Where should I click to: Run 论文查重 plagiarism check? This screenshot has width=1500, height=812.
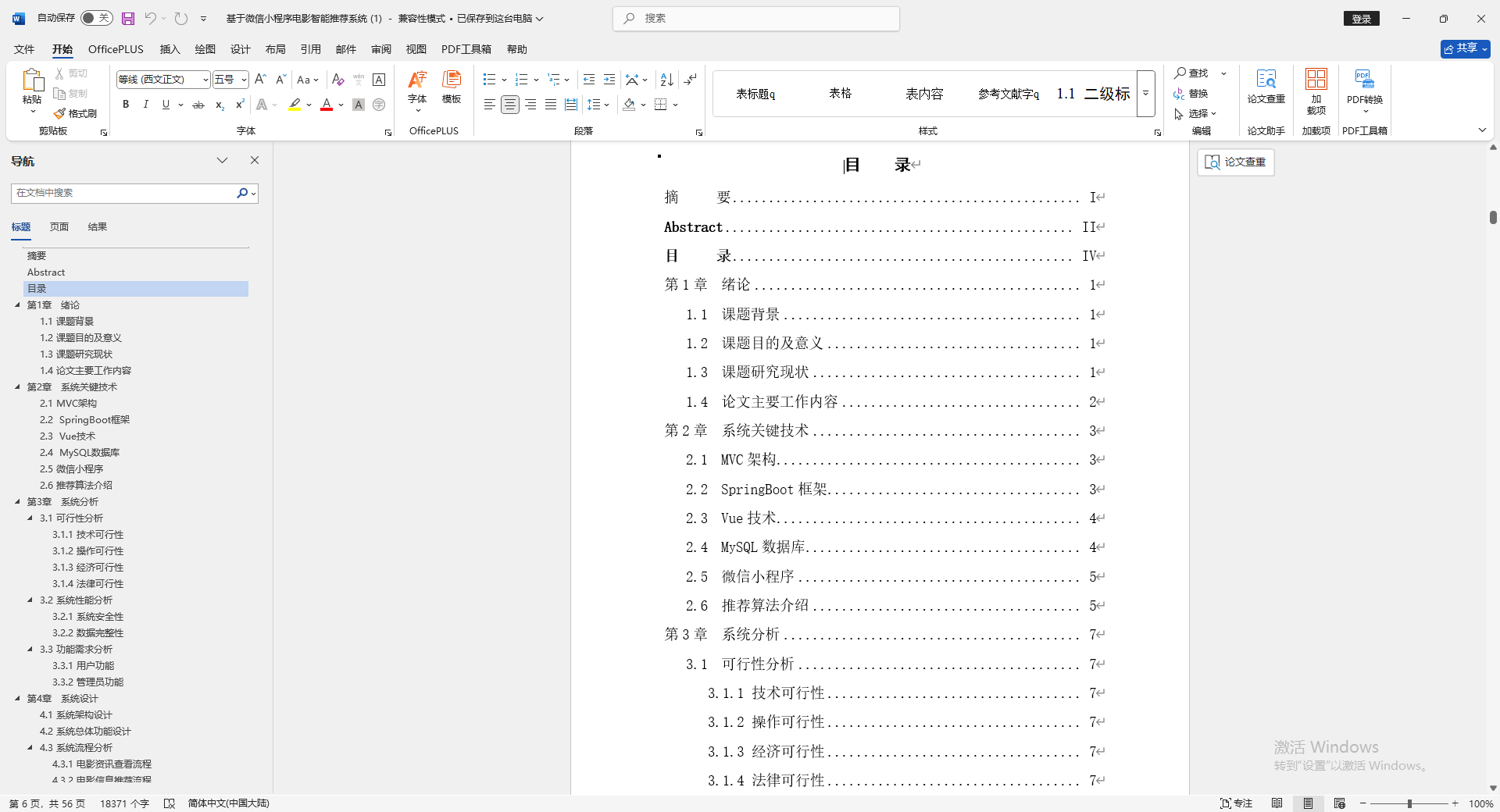1266,90
